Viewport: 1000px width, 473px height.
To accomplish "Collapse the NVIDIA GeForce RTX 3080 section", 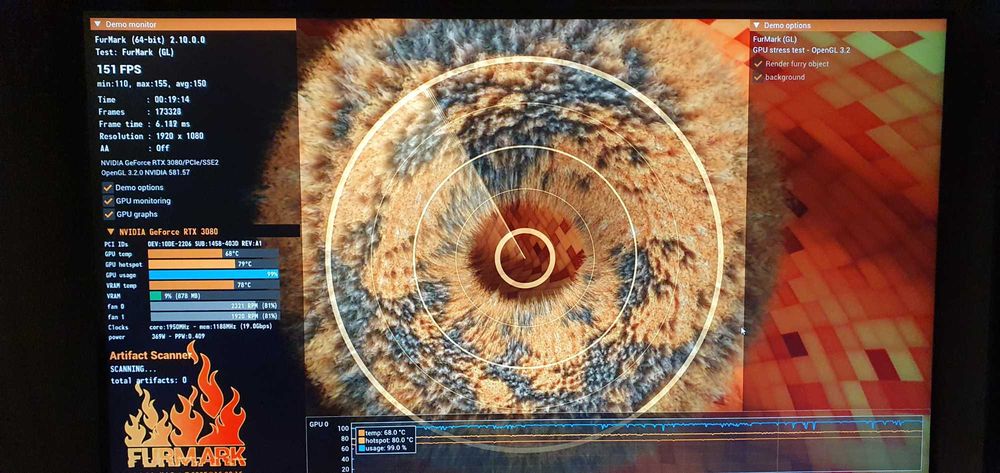I will (111, 232).
